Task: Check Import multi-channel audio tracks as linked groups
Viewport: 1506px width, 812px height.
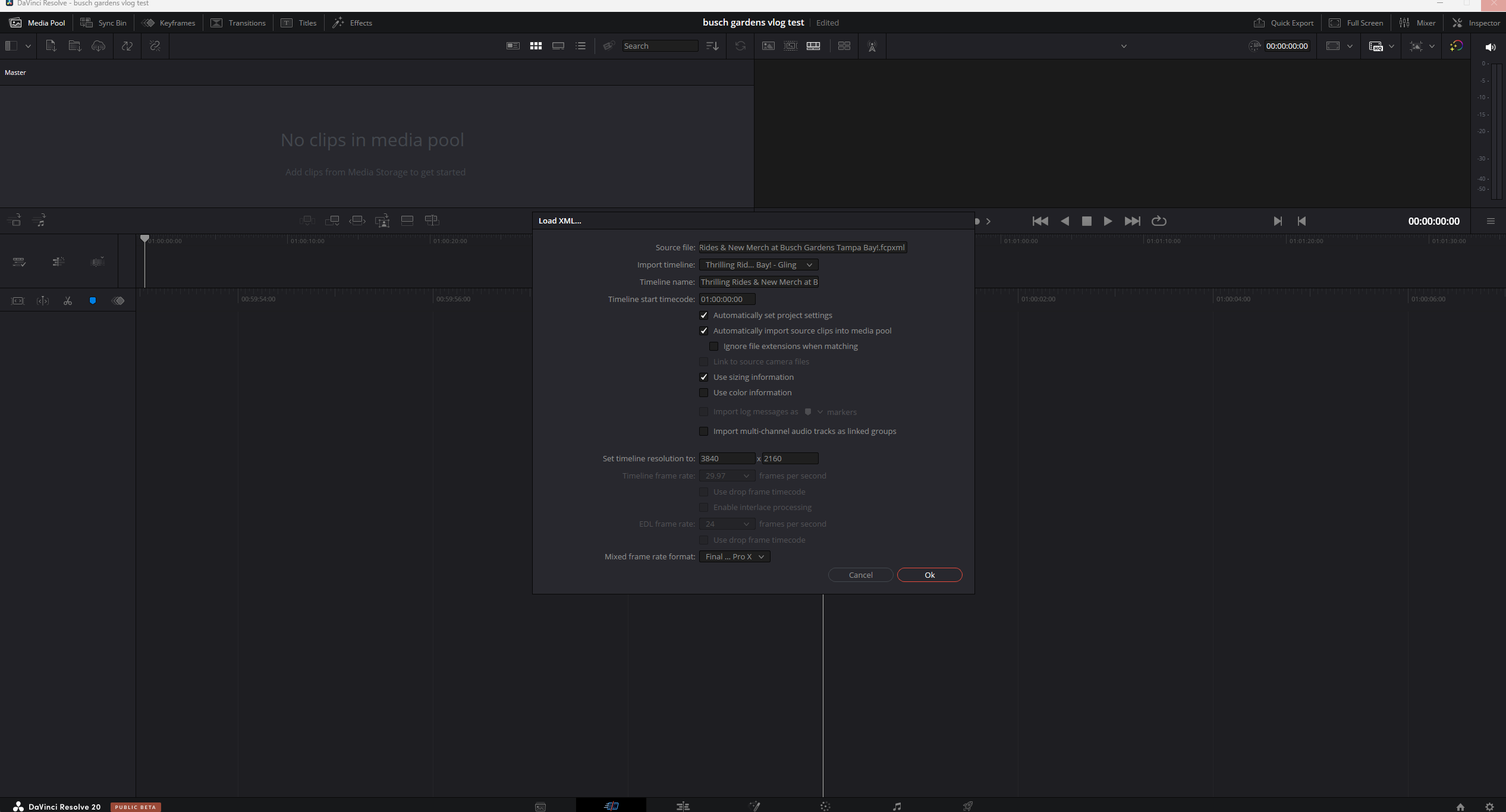Action: click(704, 431)
